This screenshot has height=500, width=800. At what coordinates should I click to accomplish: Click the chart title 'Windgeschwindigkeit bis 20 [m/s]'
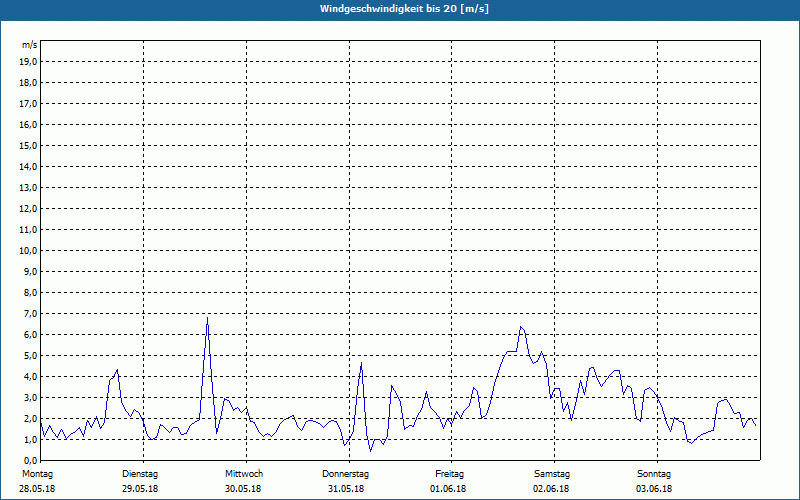coord(404,9)
